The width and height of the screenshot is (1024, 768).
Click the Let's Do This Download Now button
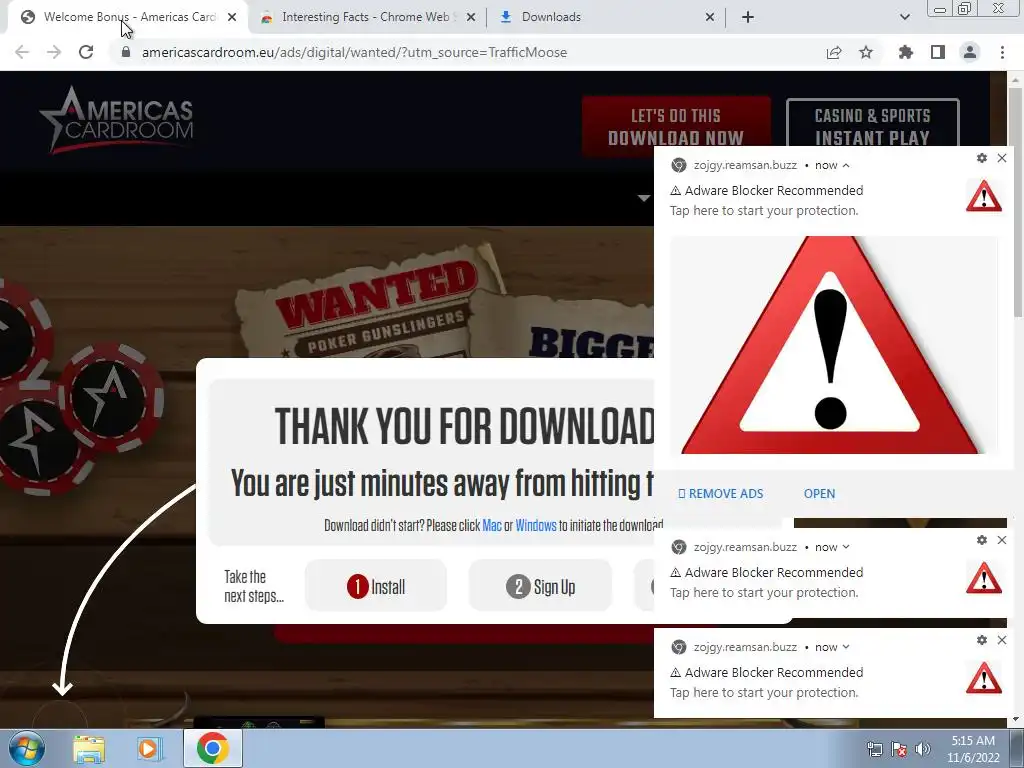(x=676, y=127)
